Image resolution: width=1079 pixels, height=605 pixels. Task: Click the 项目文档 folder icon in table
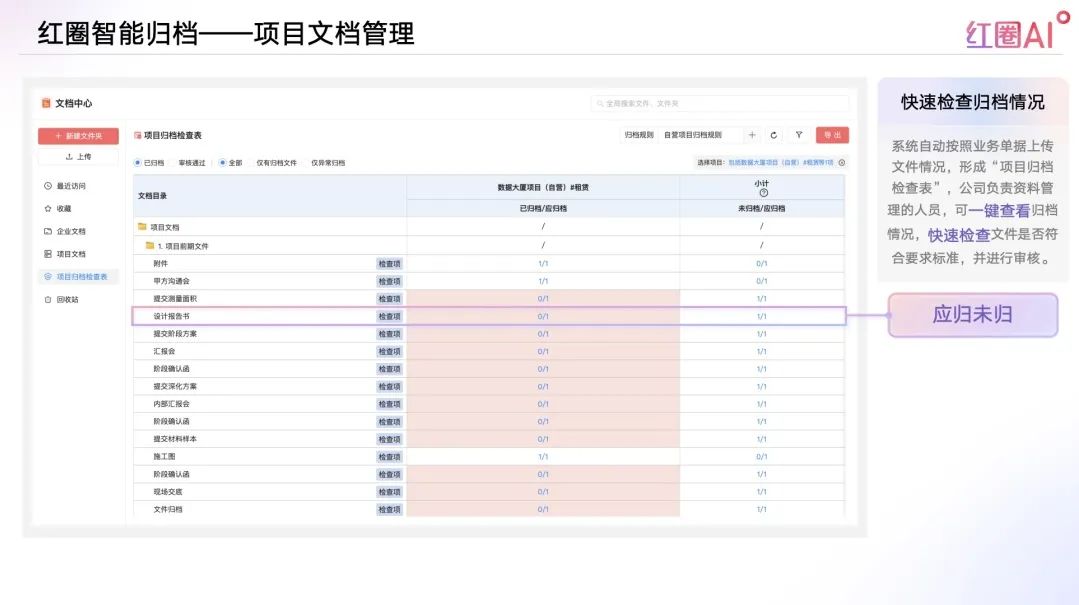[142, 227]
